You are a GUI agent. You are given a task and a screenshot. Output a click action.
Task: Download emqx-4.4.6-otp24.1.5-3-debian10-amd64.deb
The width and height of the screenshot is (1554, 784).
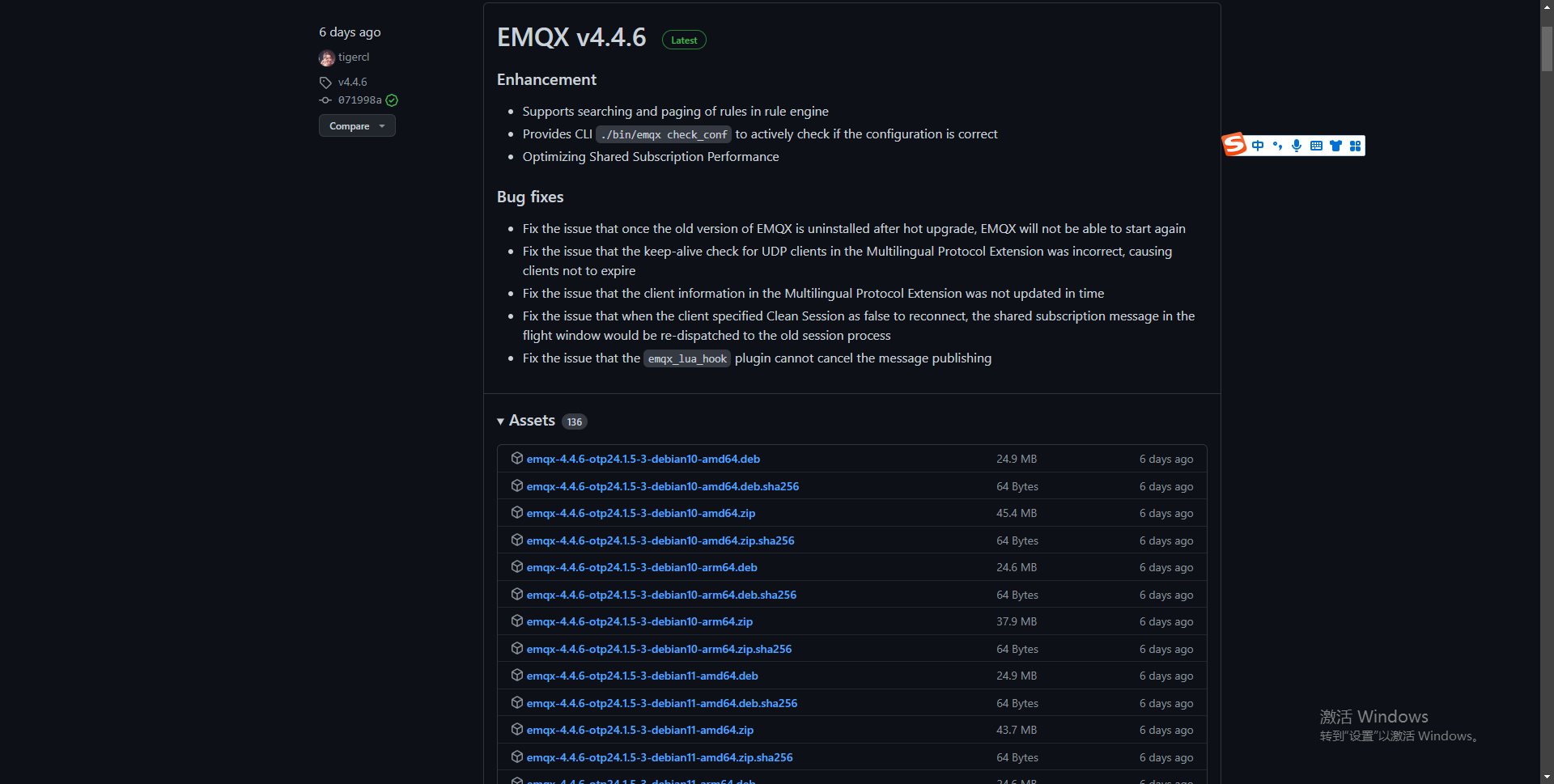[643, 459]
